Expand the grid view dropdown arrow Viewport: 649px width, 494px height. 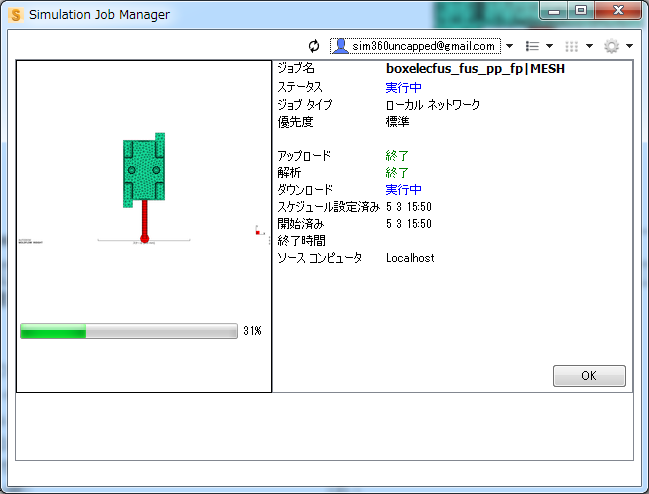coord(589,46)
